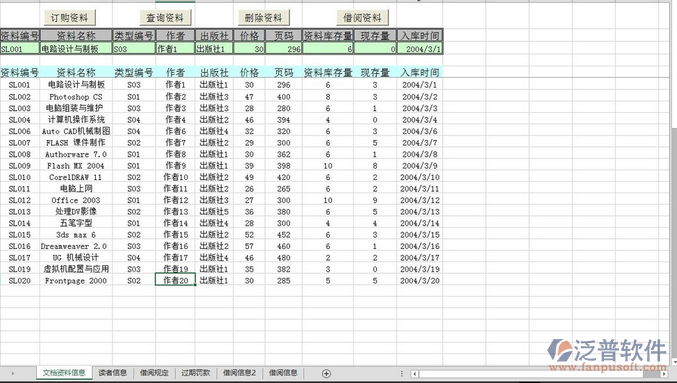Click the 订购资料 button
The height and width of the screenshot is (383, 677).
click(x=70, y=18)
